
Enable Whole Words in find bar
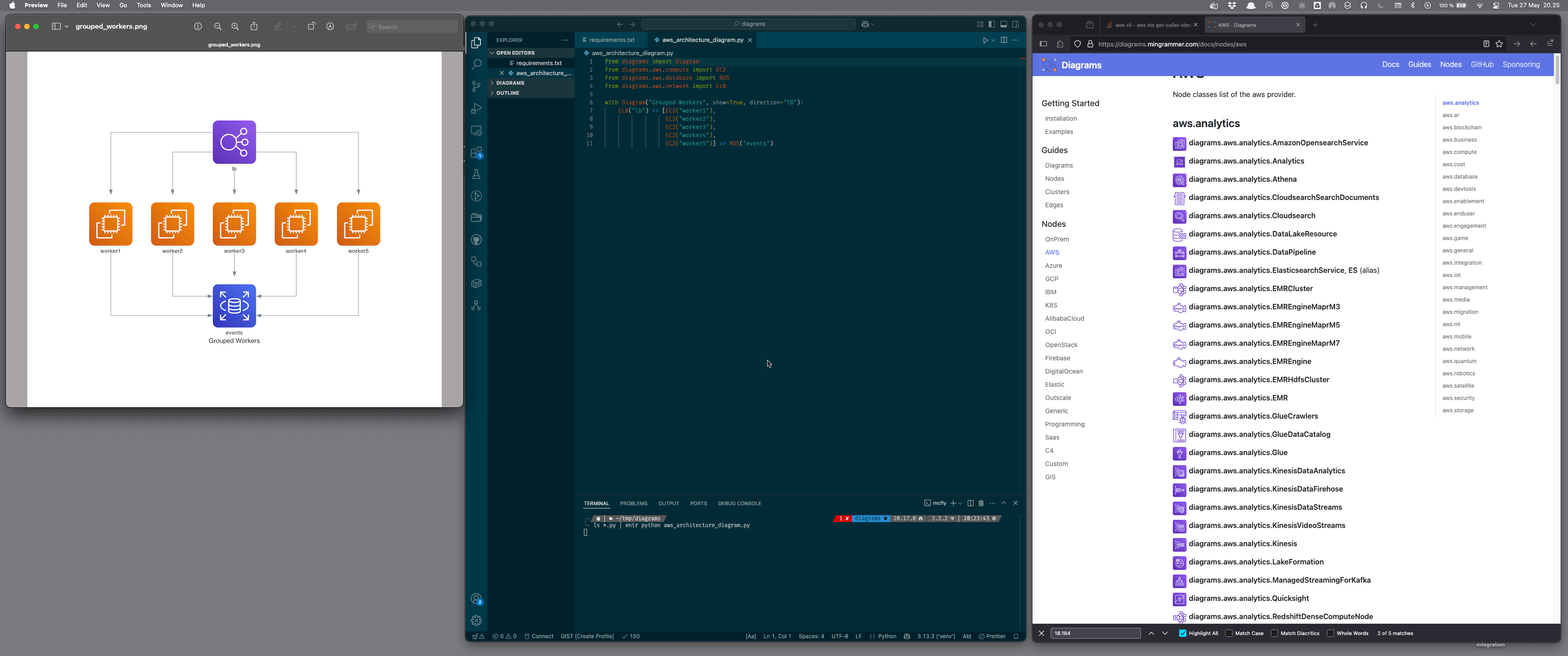tap(1347, 634)
